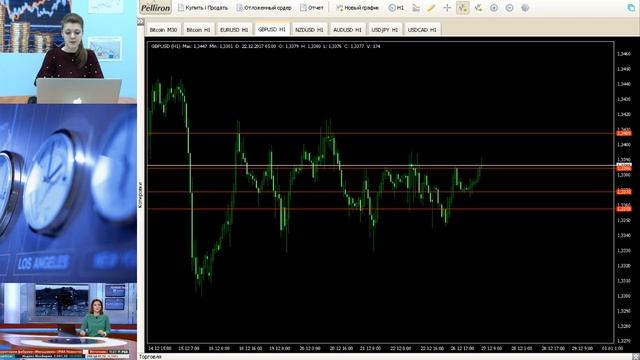Screen dimensions: 640x360
Task: Open the Торговля panel at bottom
Action: tap(150, 357)
